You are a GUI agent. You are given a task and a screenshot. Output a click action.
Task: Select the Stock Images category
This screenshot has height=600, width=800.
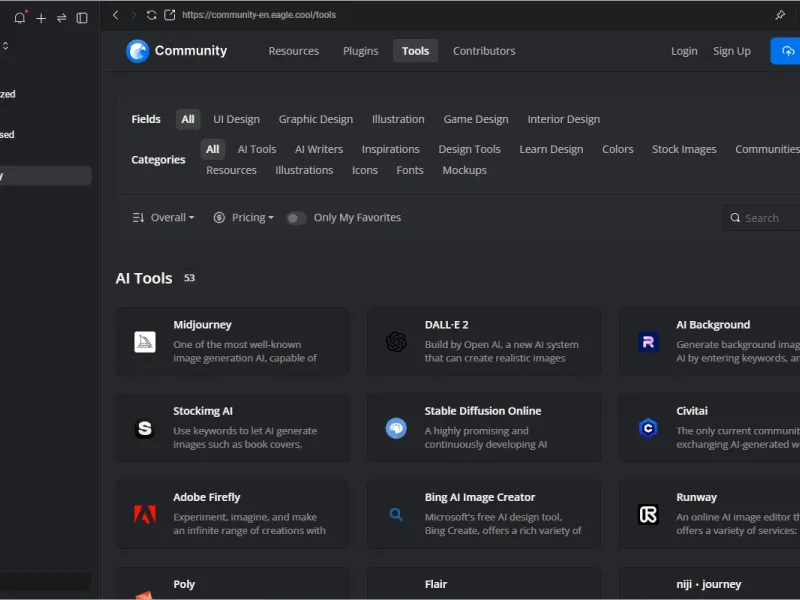[684, 149]
